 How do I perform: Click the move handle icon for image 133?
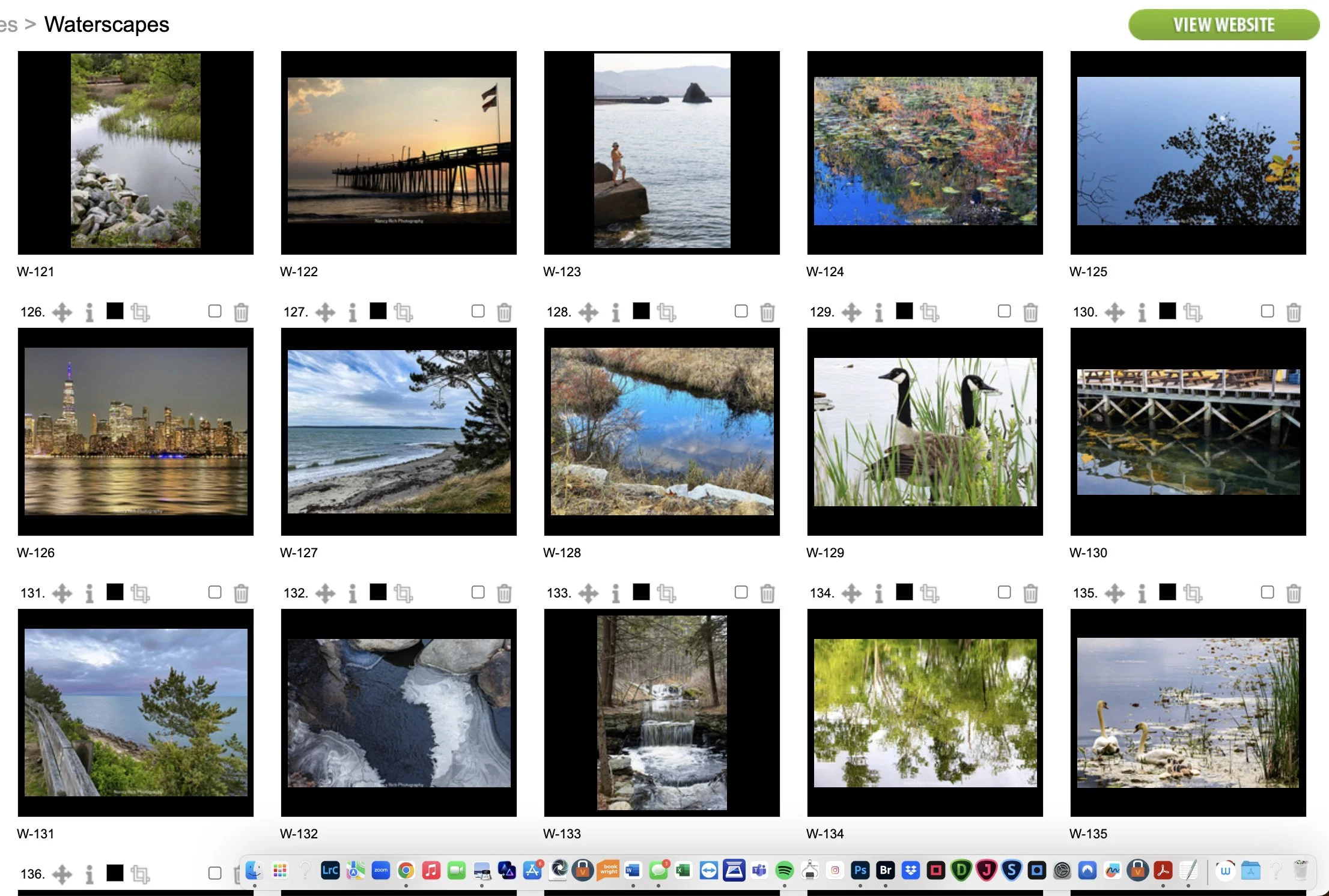[x=588, y=593]
